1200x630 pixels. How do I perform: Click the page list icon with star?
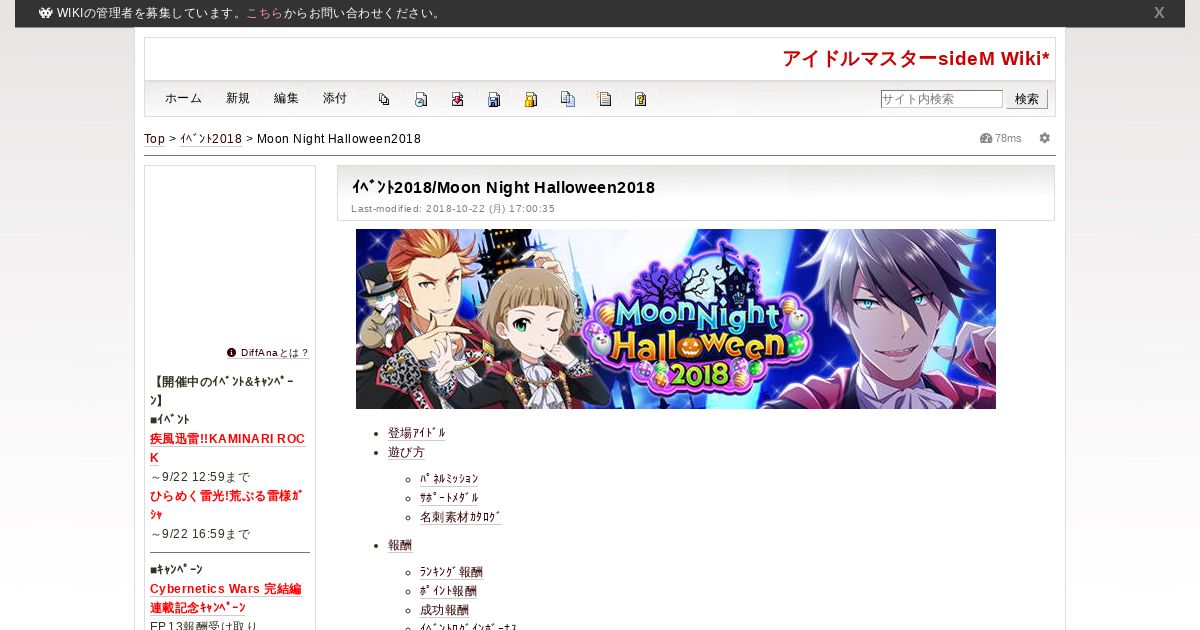coord(604,99)
